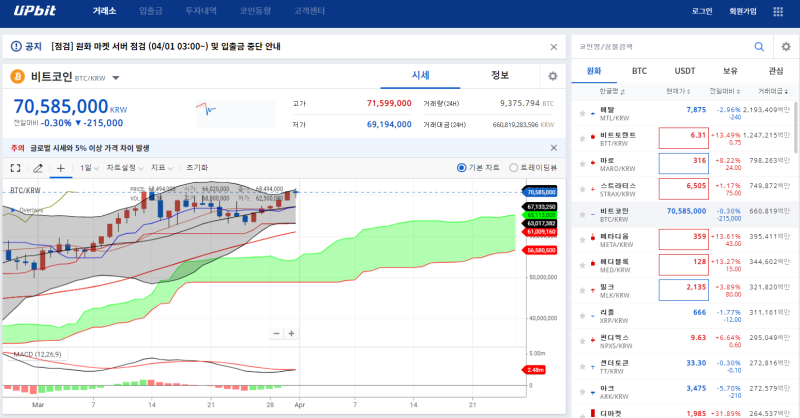Select 트레이딩뷰 radio button
This screenshot has height=418, width=800.
[514, 167]
